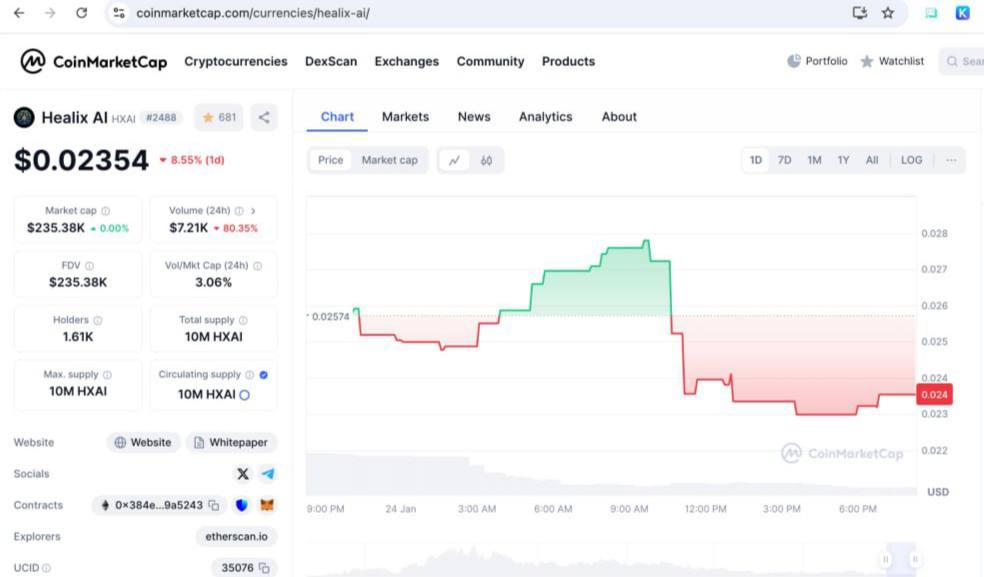Show Vol/Mkt Cap (24h) info icon

click(x=257, y=266)
